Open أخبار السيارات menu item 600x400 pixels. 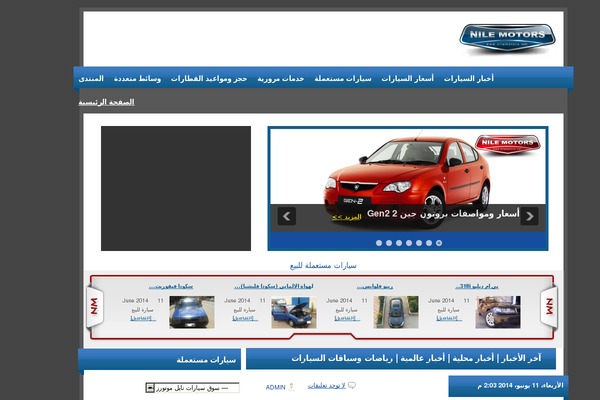pyautogui.click(x=469, y=78)
